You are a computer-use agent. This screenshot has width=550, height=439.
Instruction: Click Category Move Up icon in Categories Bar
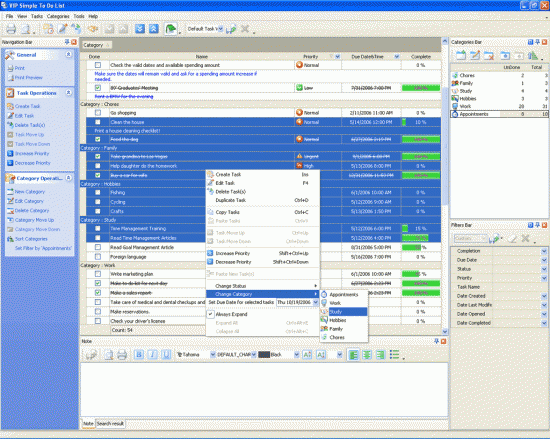click(x=505, y=55)
